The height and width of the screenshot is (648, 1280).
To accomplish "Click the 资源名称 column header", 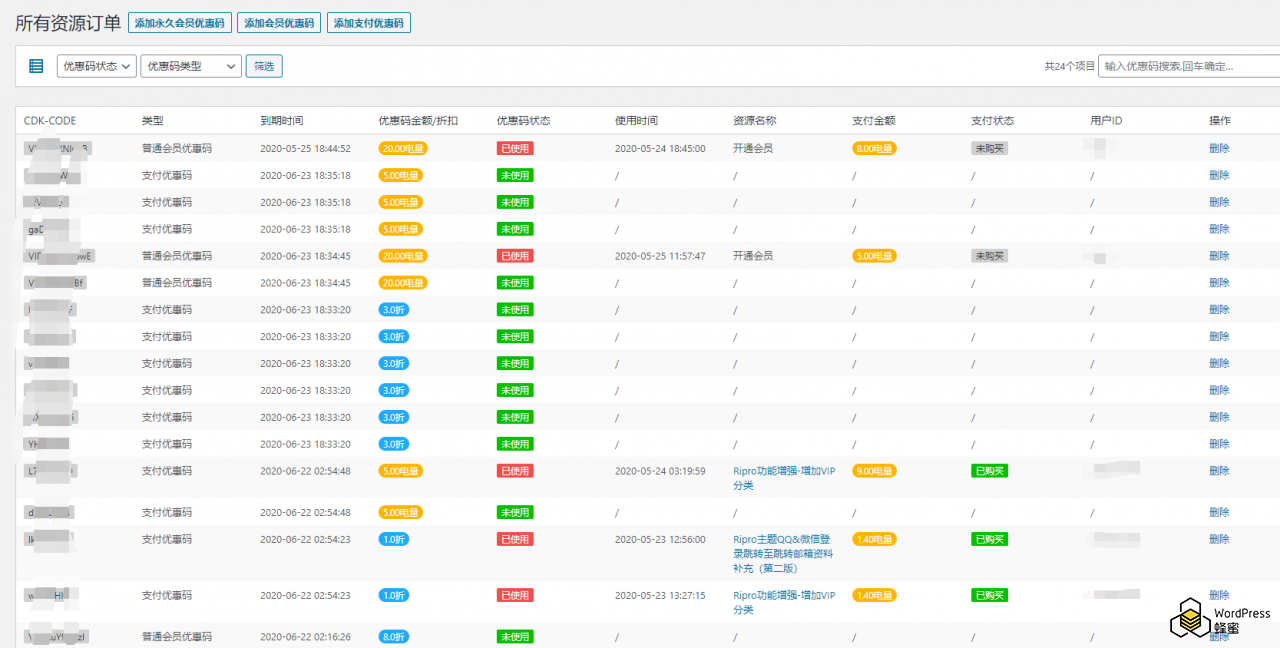I will (754, 121).
